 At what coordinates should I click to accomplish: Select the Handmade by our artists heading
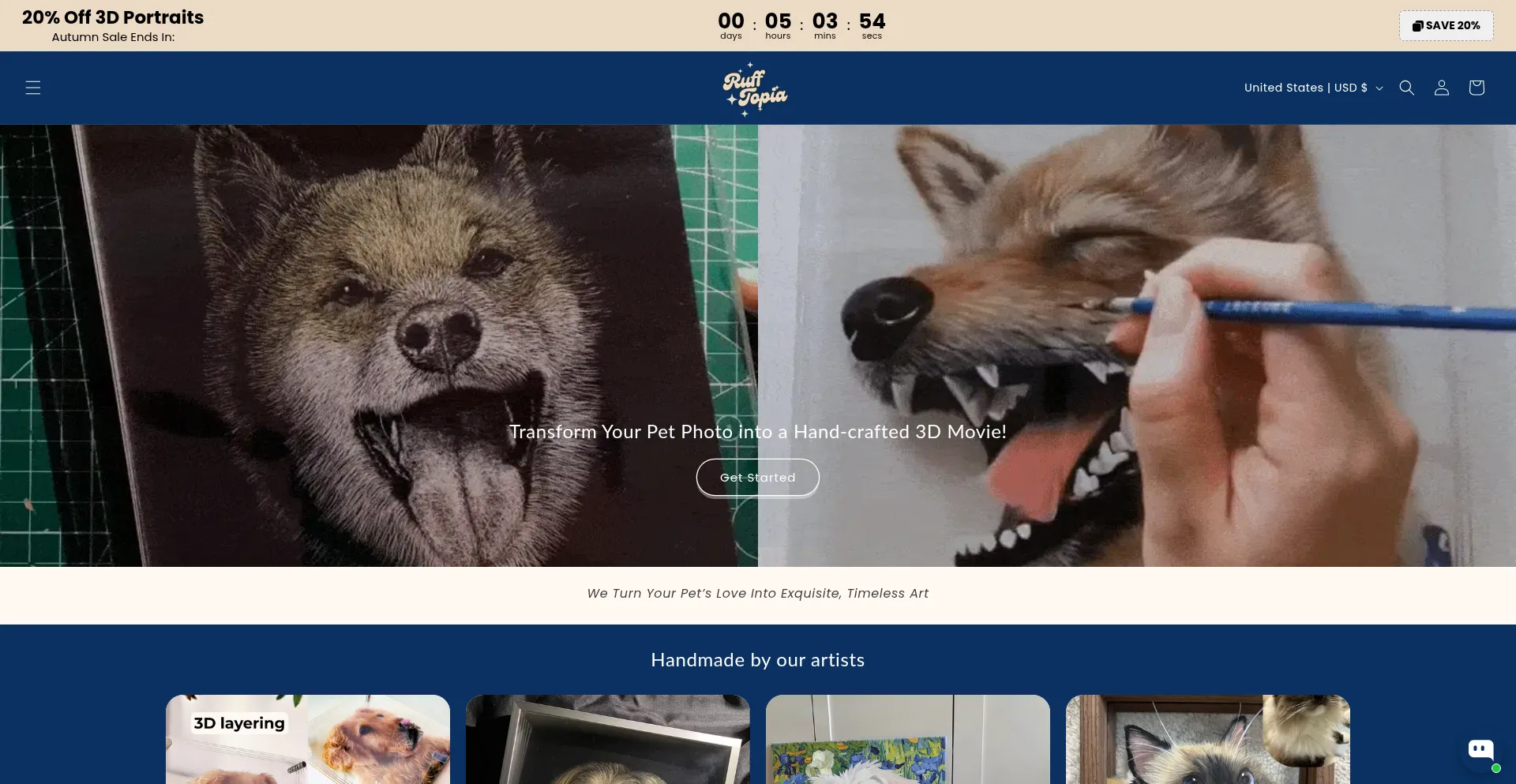[757, 660]
